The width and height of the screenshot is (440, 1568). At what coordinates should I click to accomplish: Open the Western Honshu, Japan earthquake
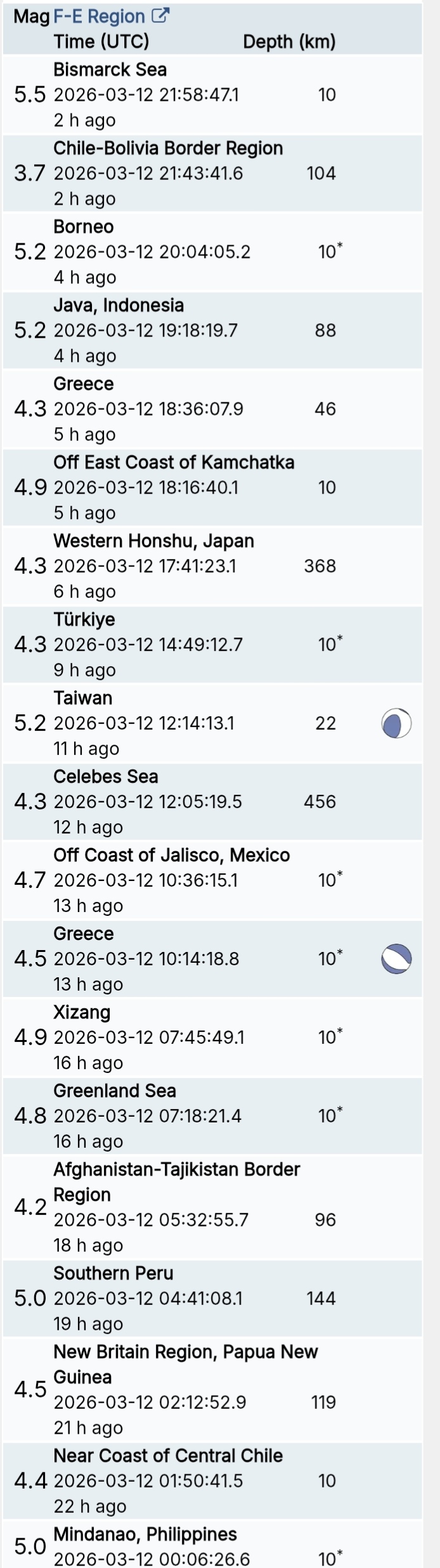click(x=153, y=541)
